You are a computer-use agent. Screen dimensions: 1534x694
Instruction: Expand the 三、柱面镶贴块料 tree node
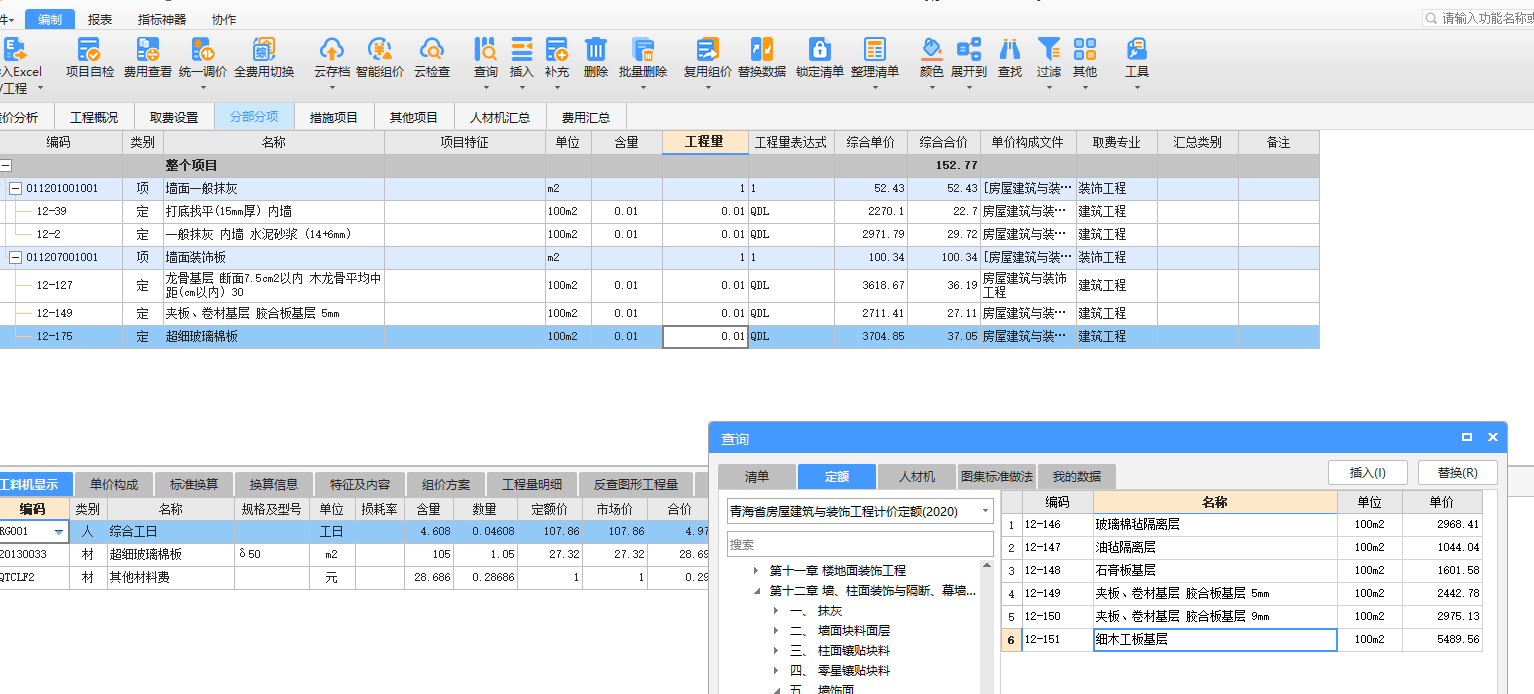click(776, 650)
